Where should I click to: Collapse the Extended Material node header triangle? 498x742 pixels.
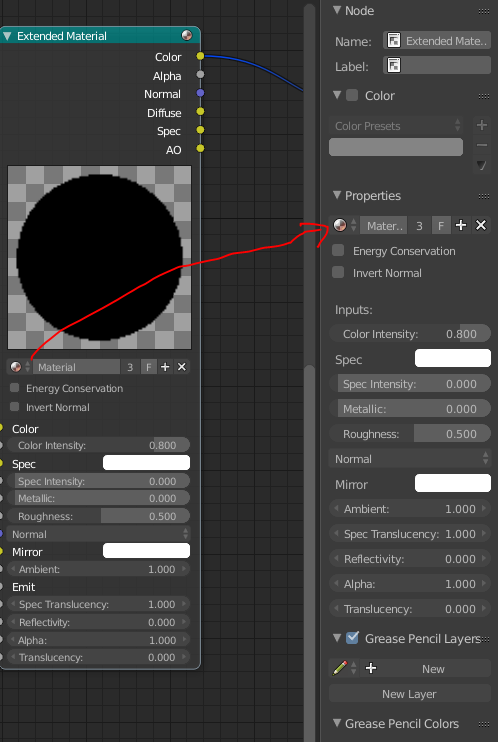7,36
